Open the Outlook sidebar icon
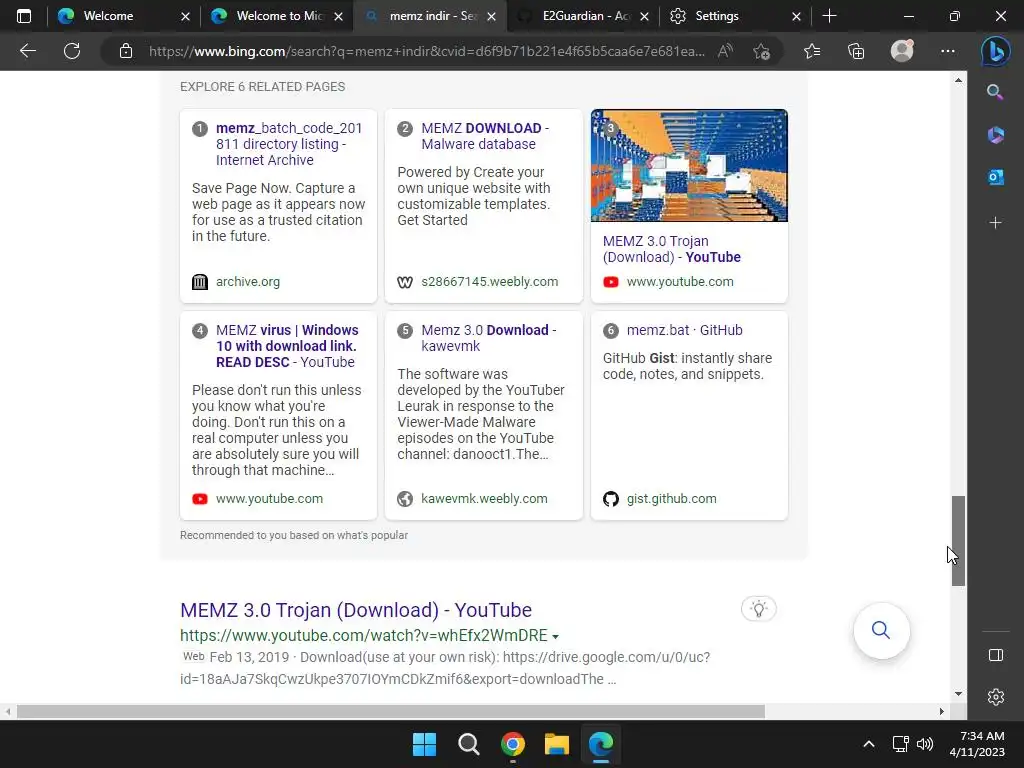Screen dimensions: 1024x768 point(995,177)
